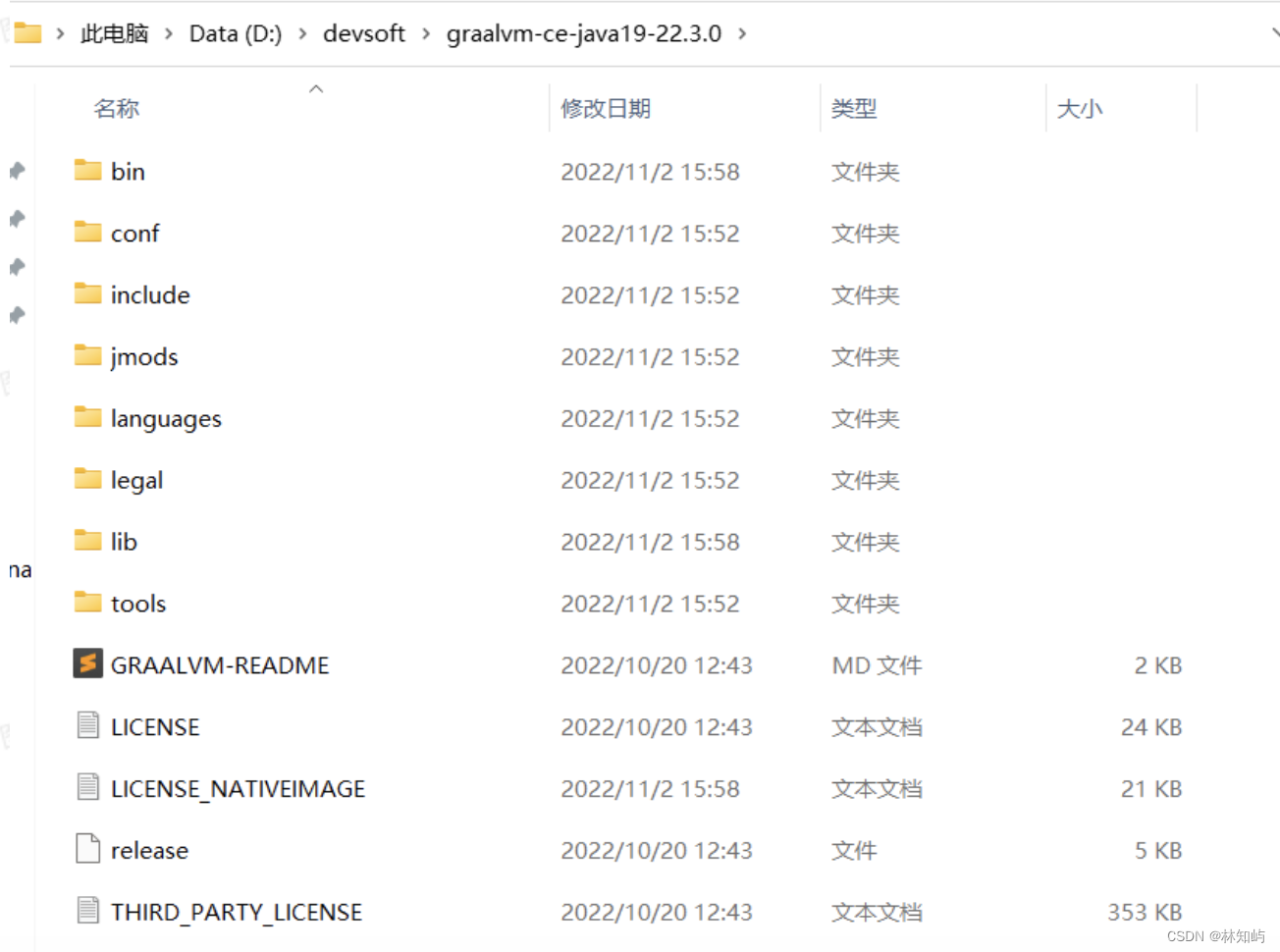Click the LICENSE text document icon

tap(87, 726)
